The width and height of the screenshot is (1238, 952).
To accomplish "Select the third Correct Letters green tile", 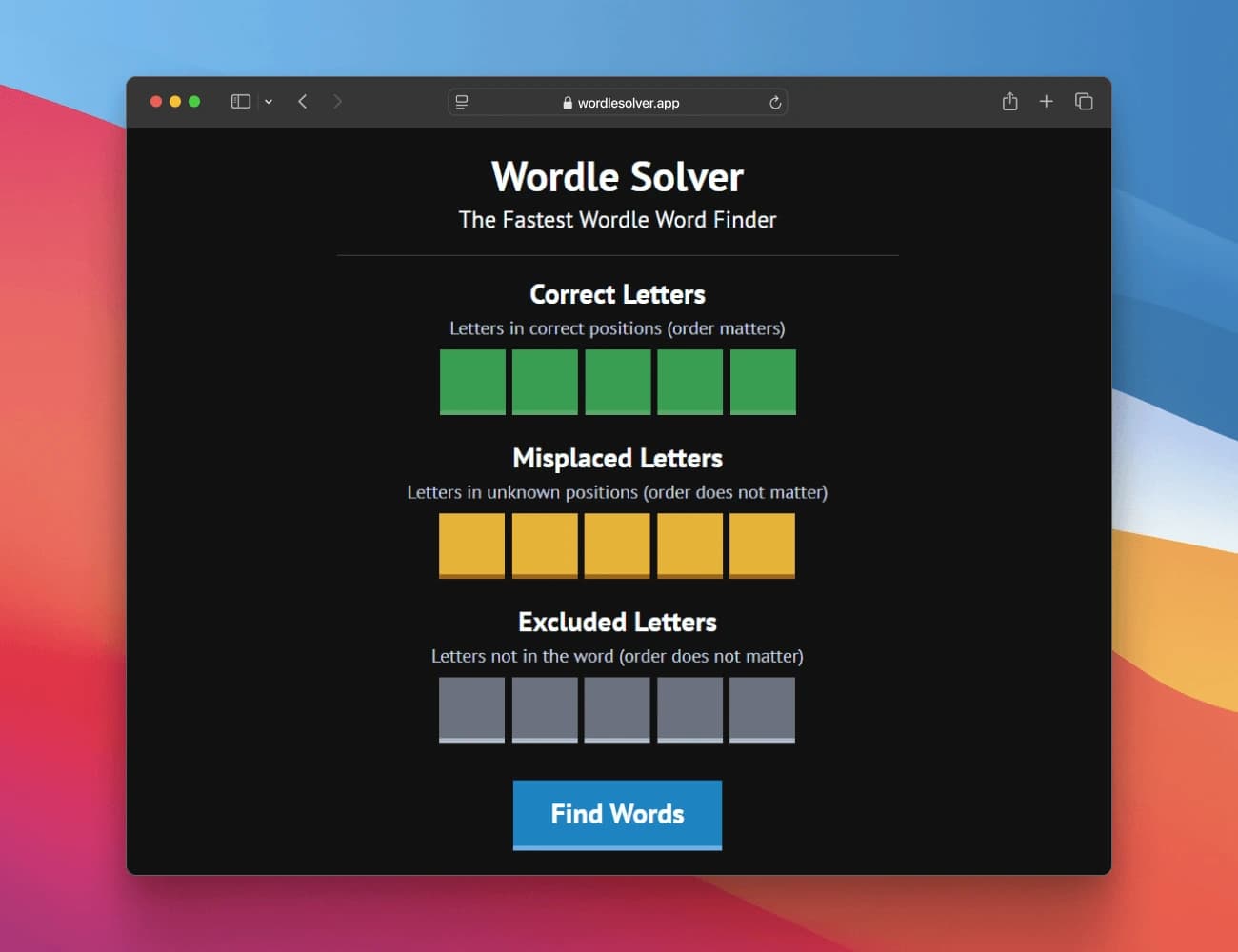I will click(x=617, y=382).
